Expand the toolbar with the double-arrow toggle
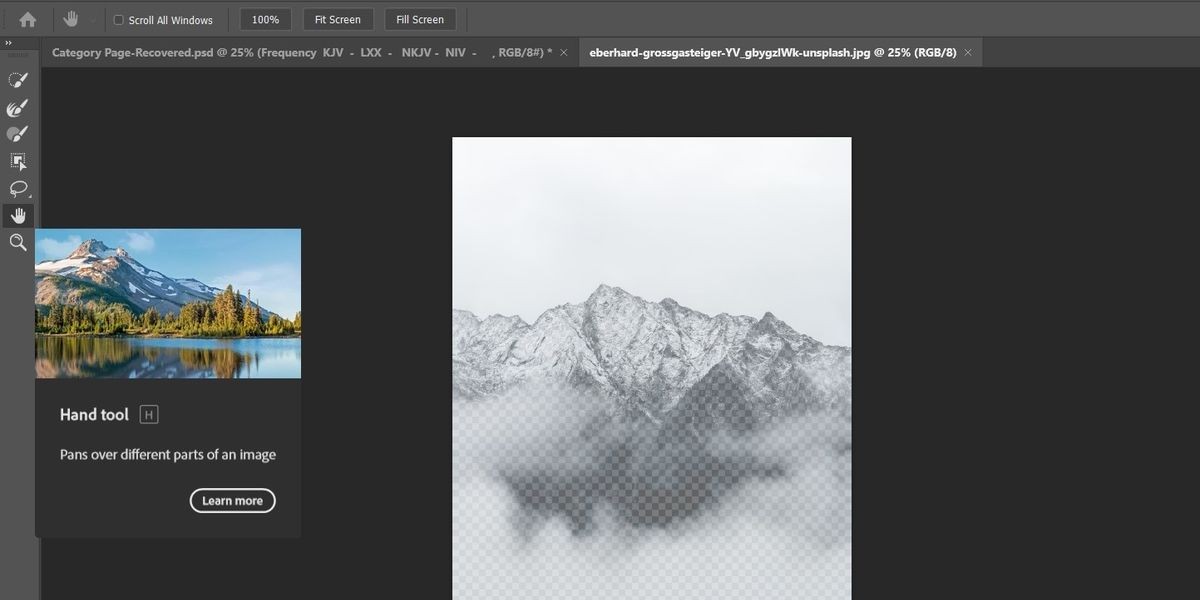This screenshot has width=1200, height=600. tap(9, 43)
